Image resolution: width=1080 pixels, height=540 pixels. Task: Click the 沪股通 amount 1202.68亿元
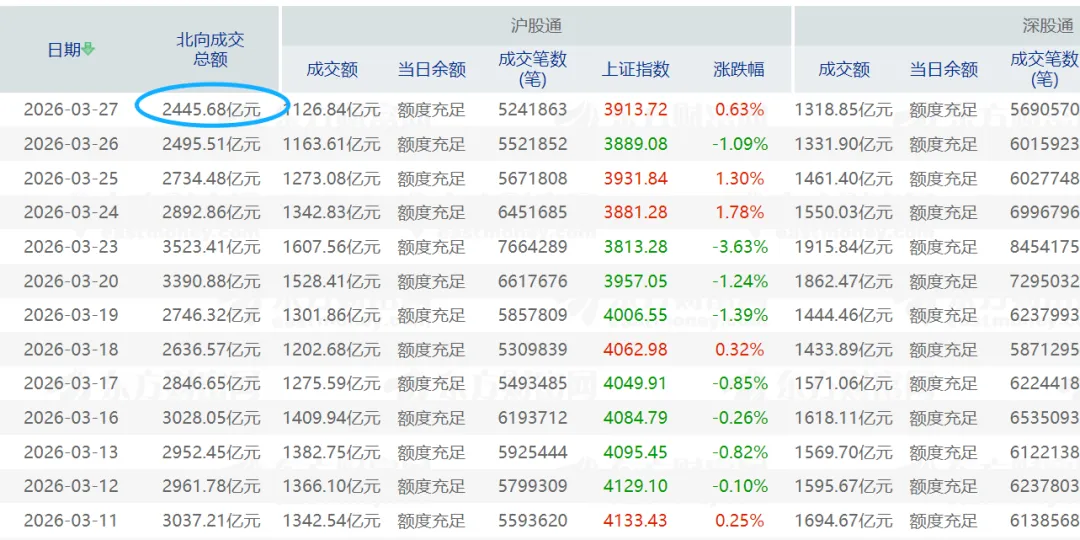(x=332, y=349)
